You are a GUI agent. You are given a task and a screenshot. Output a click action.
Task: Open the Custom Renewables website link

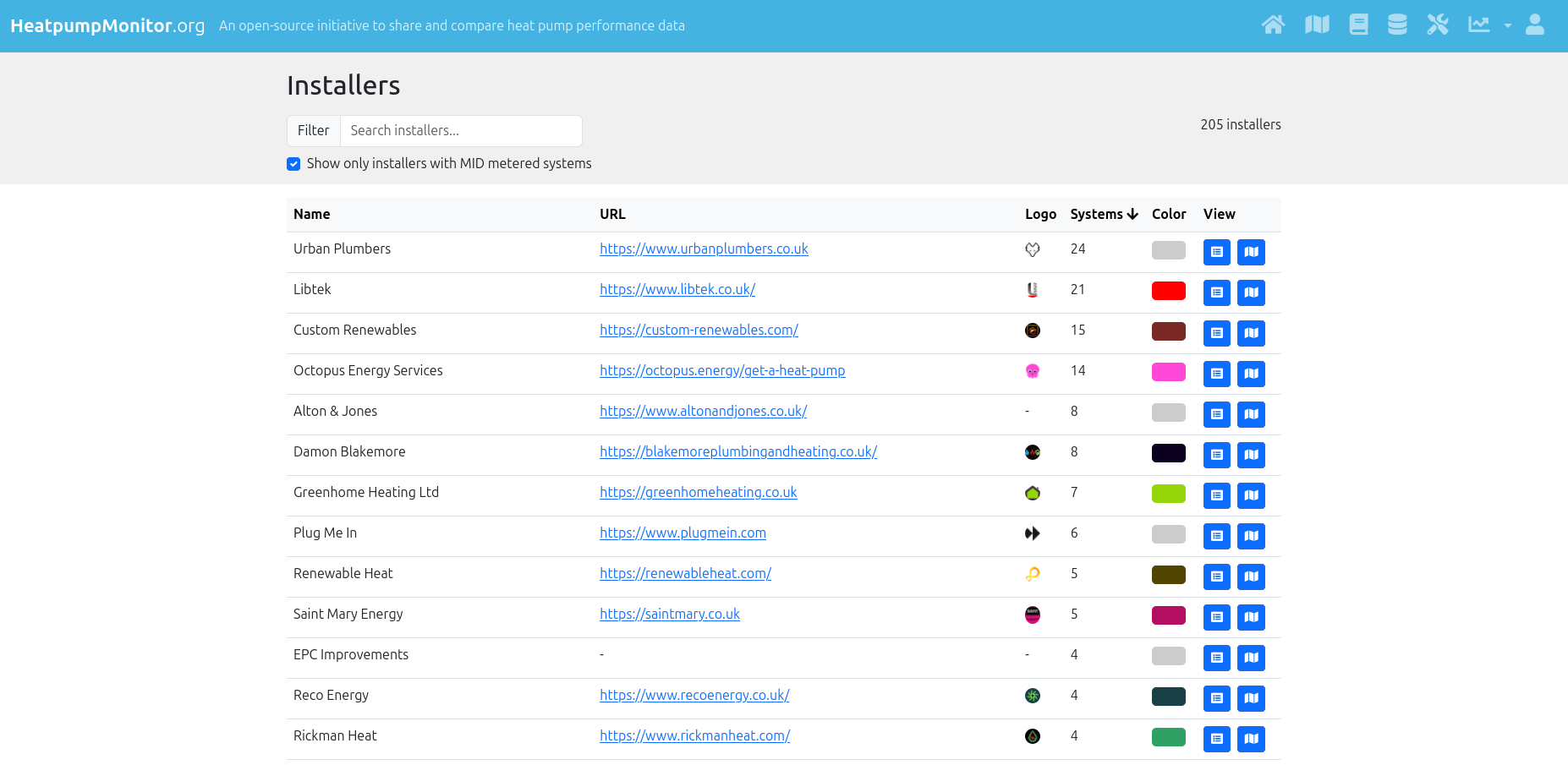[x=699, y=331]
